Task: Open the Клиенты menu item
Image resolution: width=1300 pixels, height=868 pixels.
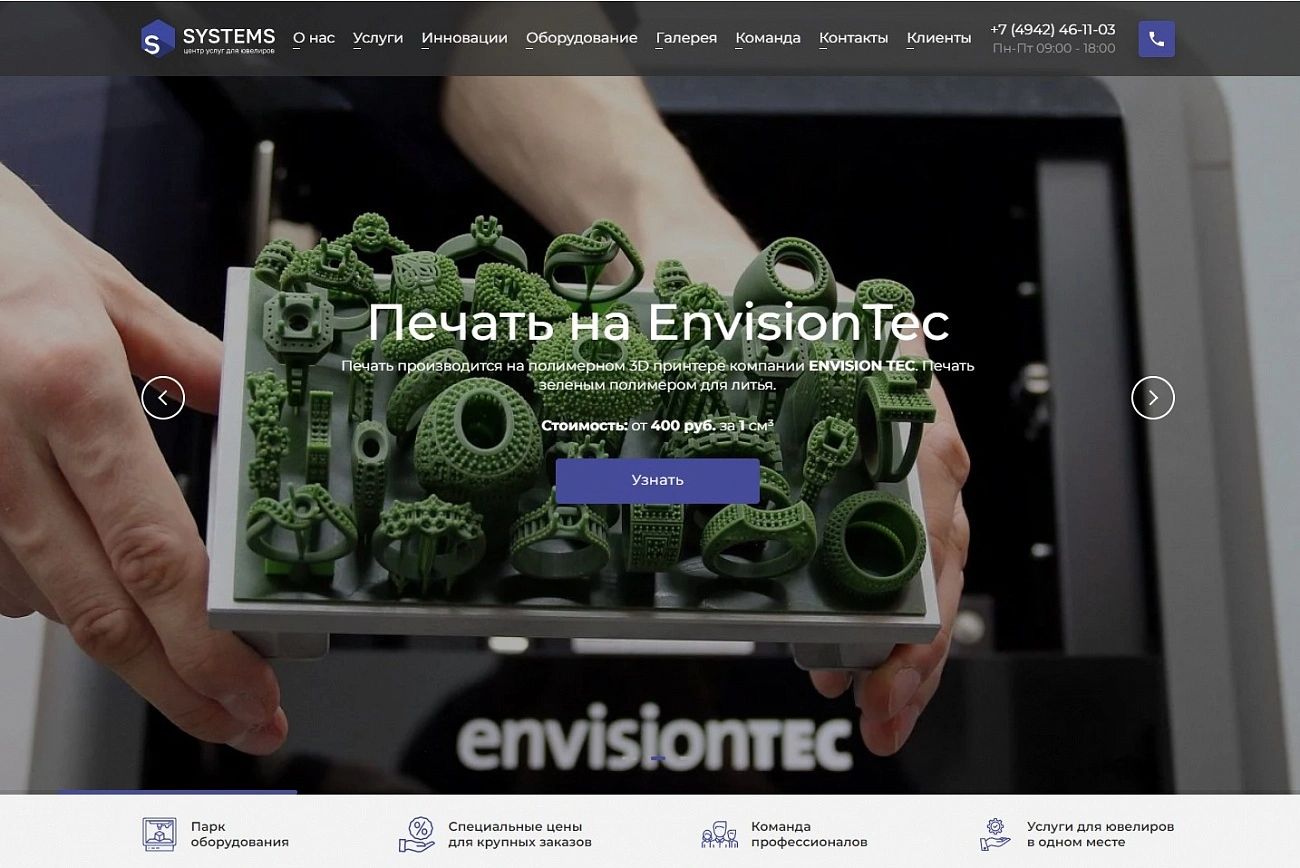Action: (x=939, y=38)
